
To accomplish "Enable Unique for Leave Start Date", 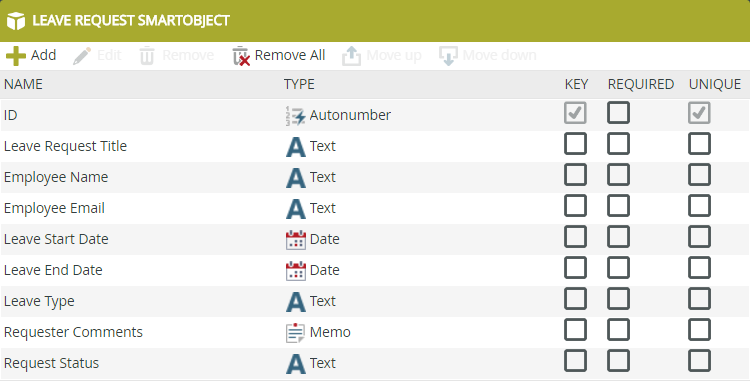I will 699,237.
